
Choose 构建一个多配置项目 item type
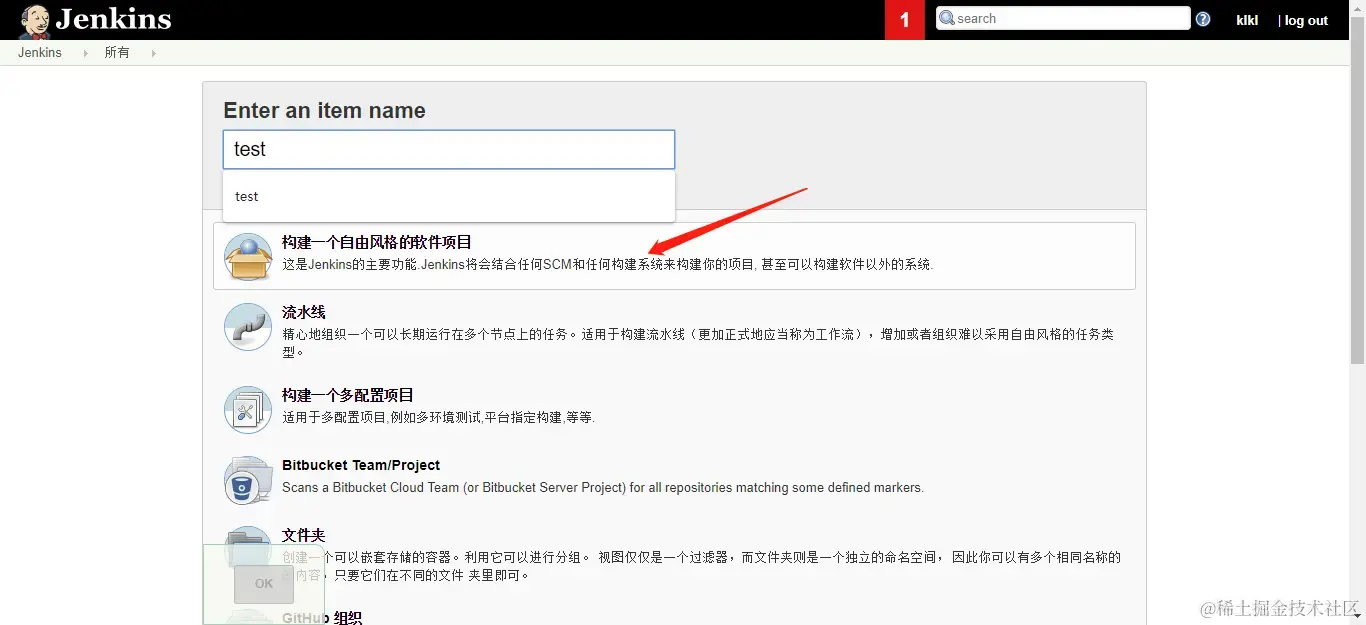pyautogui.click(x=348, y=395)
